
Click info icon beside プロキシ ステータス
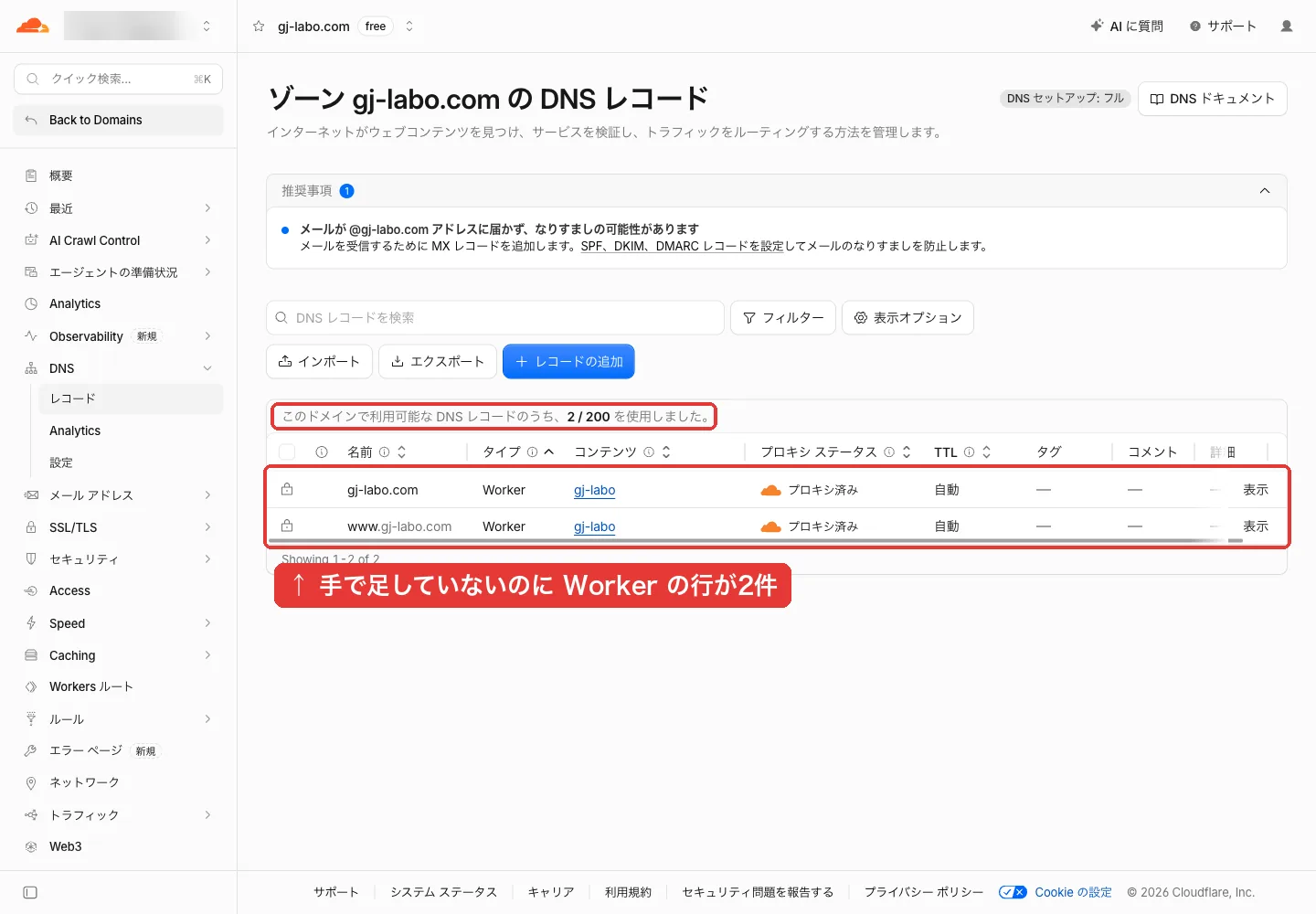[889, 452]
